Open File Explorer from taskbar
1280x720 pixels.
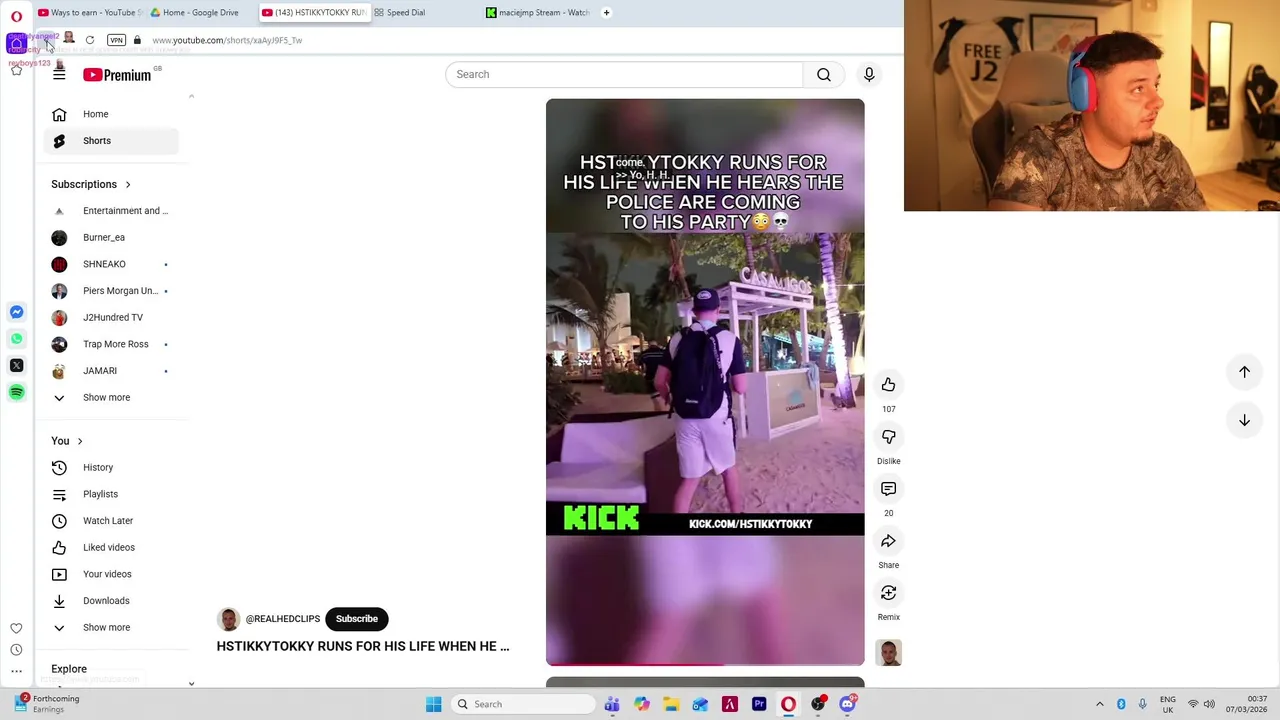pos(671,704)
